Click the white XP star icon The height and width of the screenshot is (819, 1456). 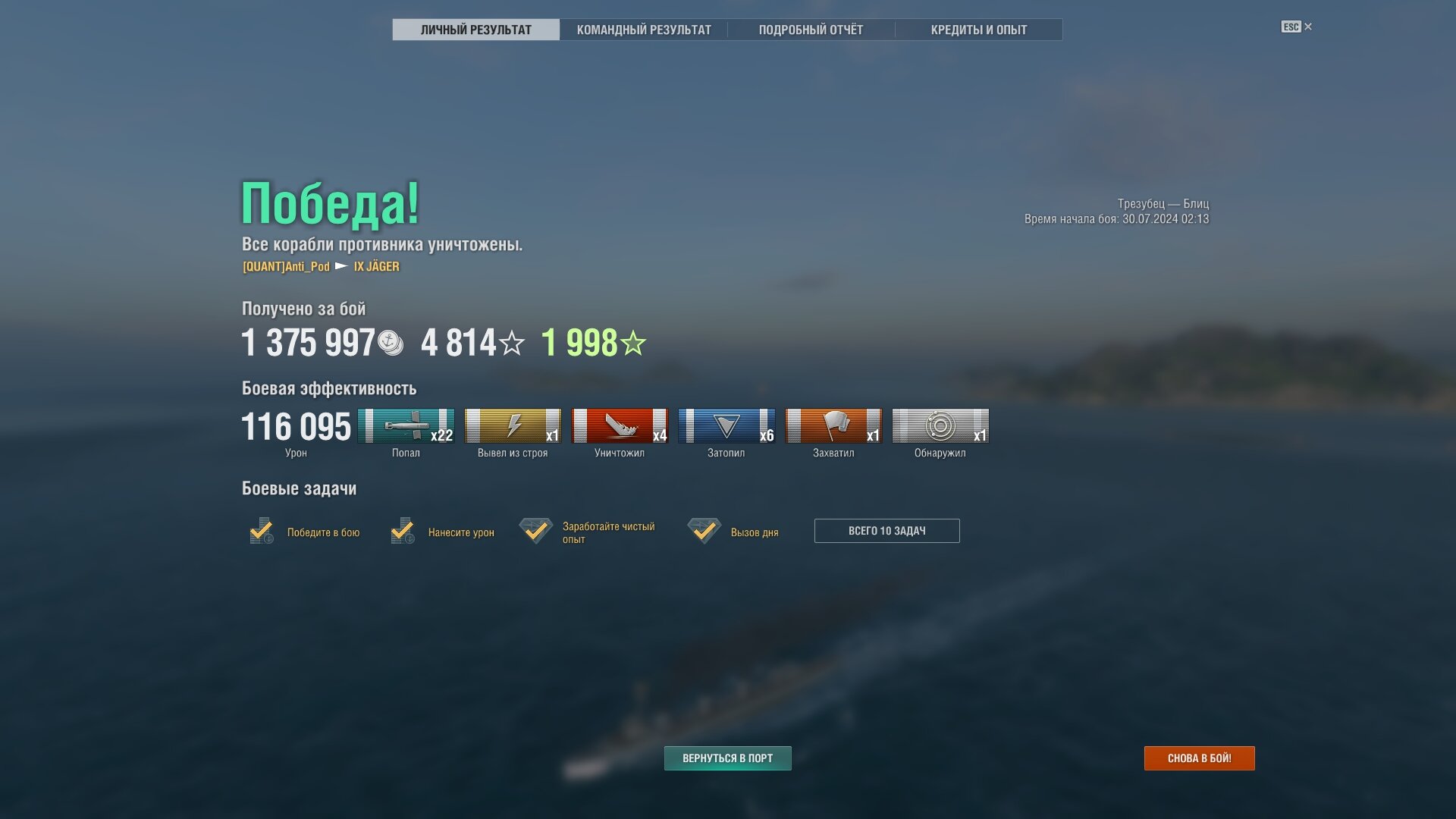512,343
